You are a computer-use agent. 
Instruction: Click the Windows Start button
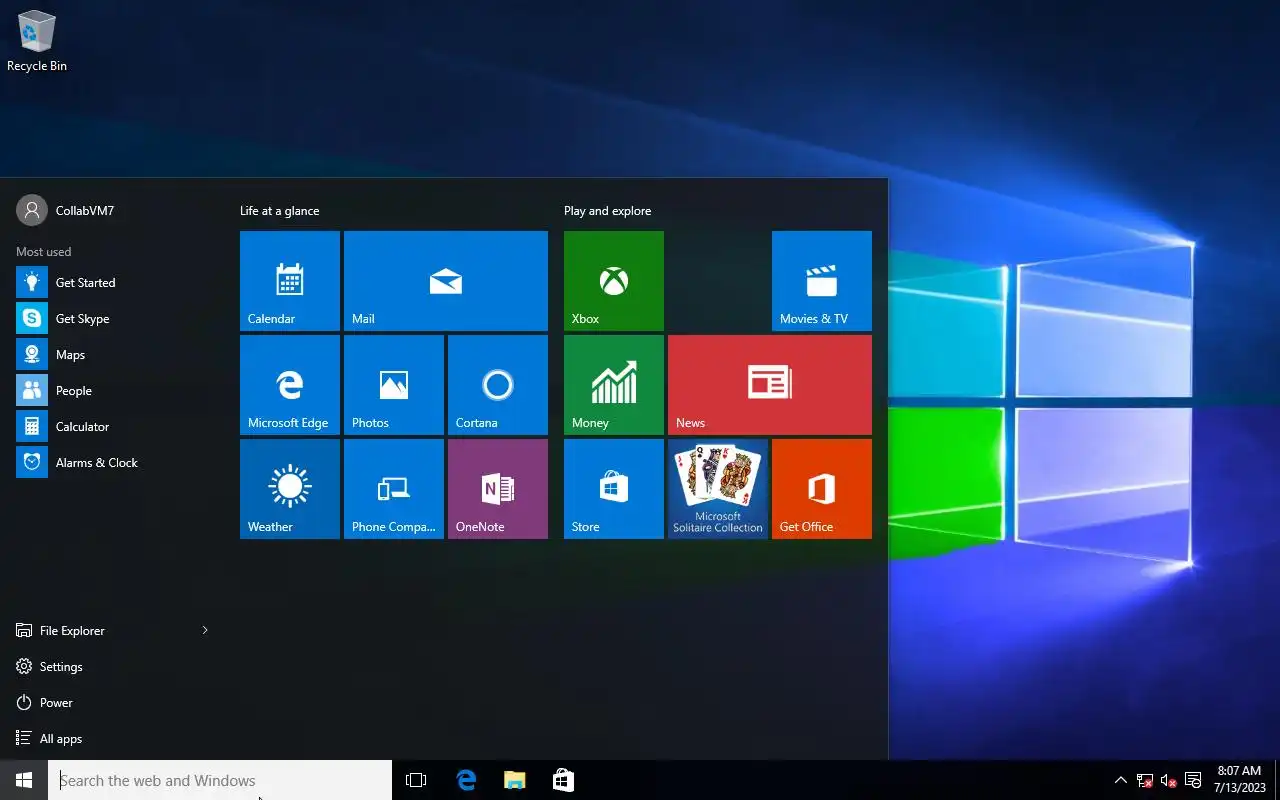tap(24, 780)
